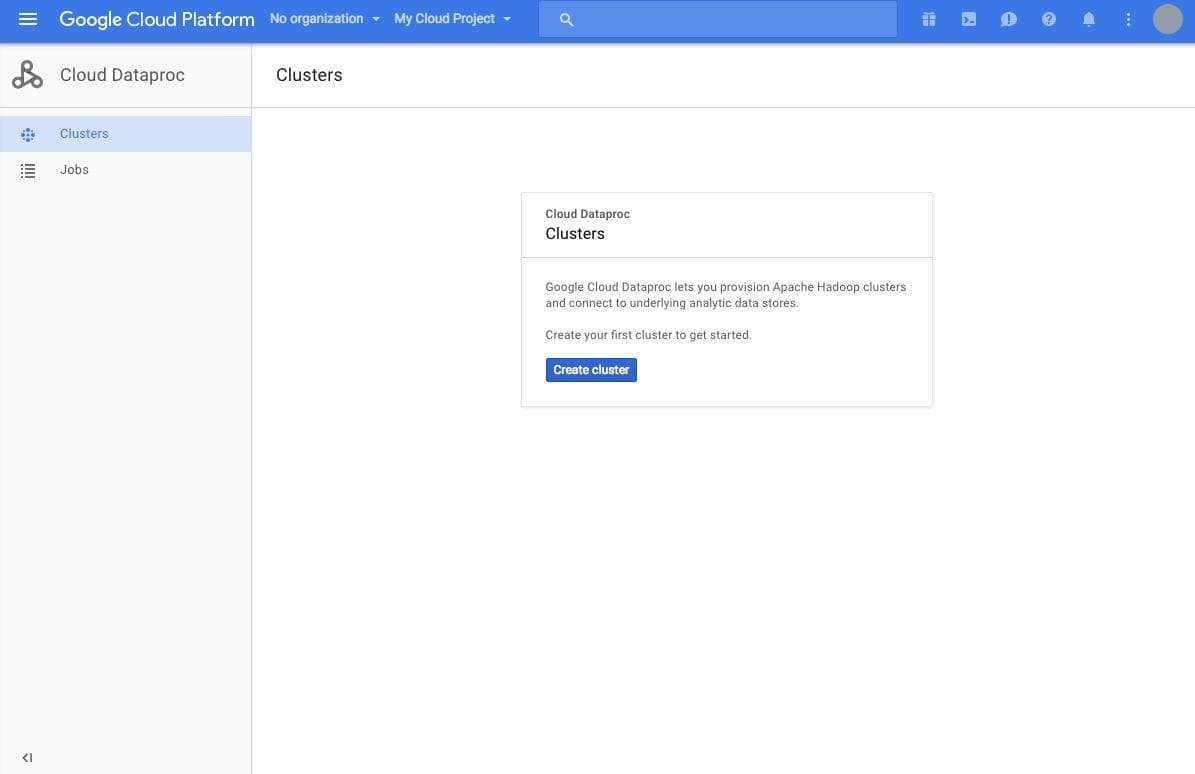Click the 'Google Cloud Dataproc lets you provision' description
This screenshot has width=1195, height=774.
coord(726,295)
